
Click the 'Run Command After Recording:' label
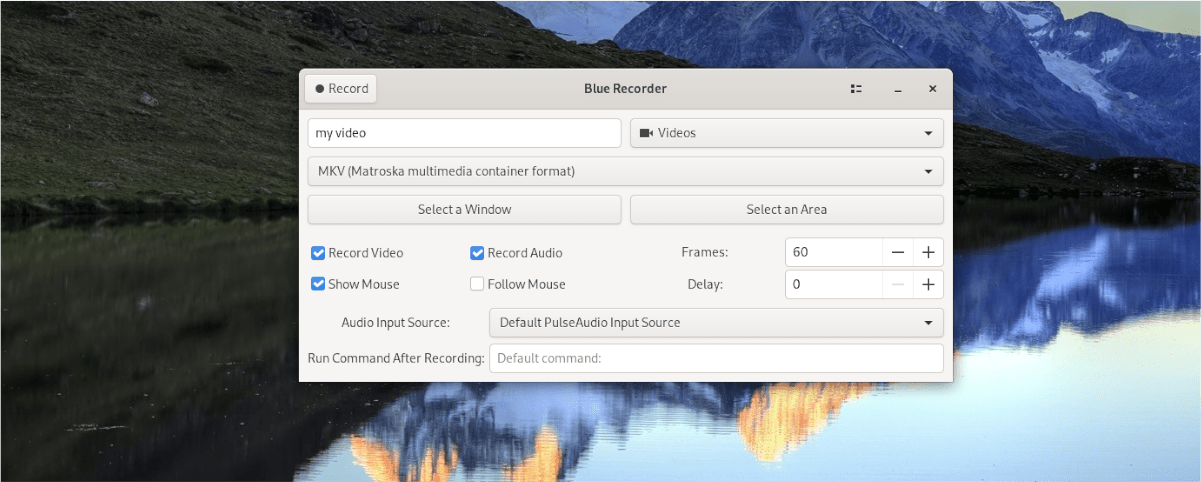[x=396, y=358]
